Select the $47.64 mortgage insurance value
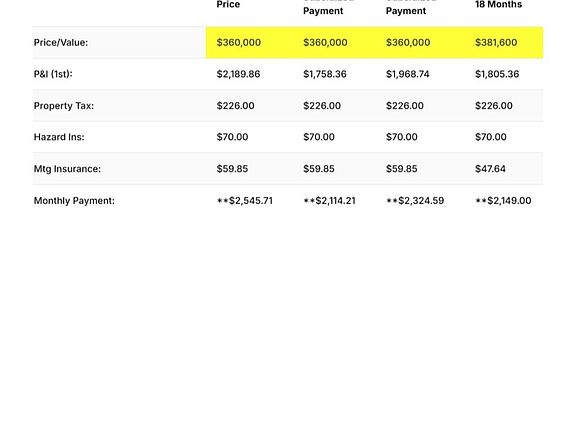 click(490, 169)
